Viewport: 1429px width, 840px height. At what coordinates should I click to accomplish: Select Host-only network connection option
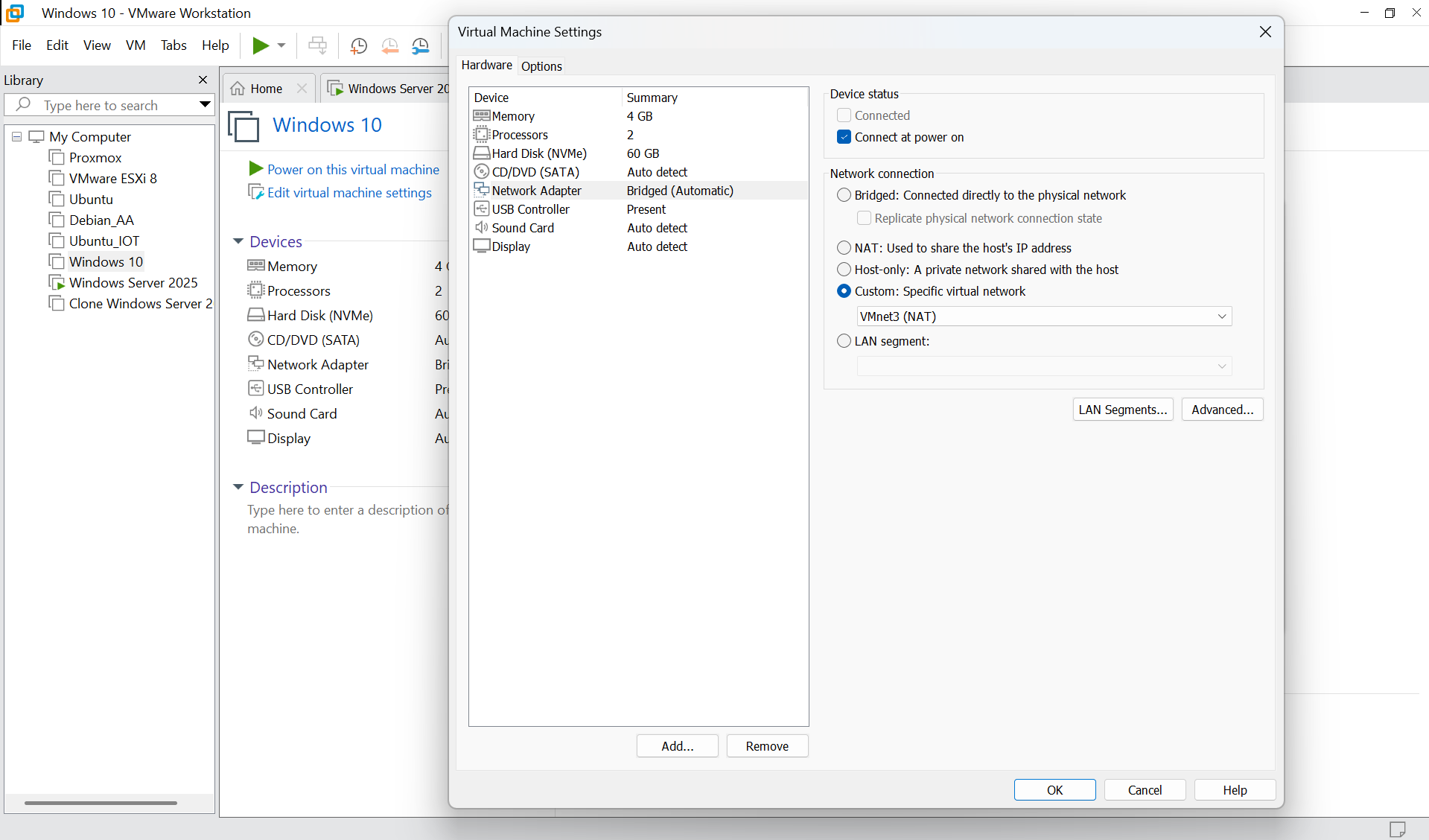pos(844,270)
